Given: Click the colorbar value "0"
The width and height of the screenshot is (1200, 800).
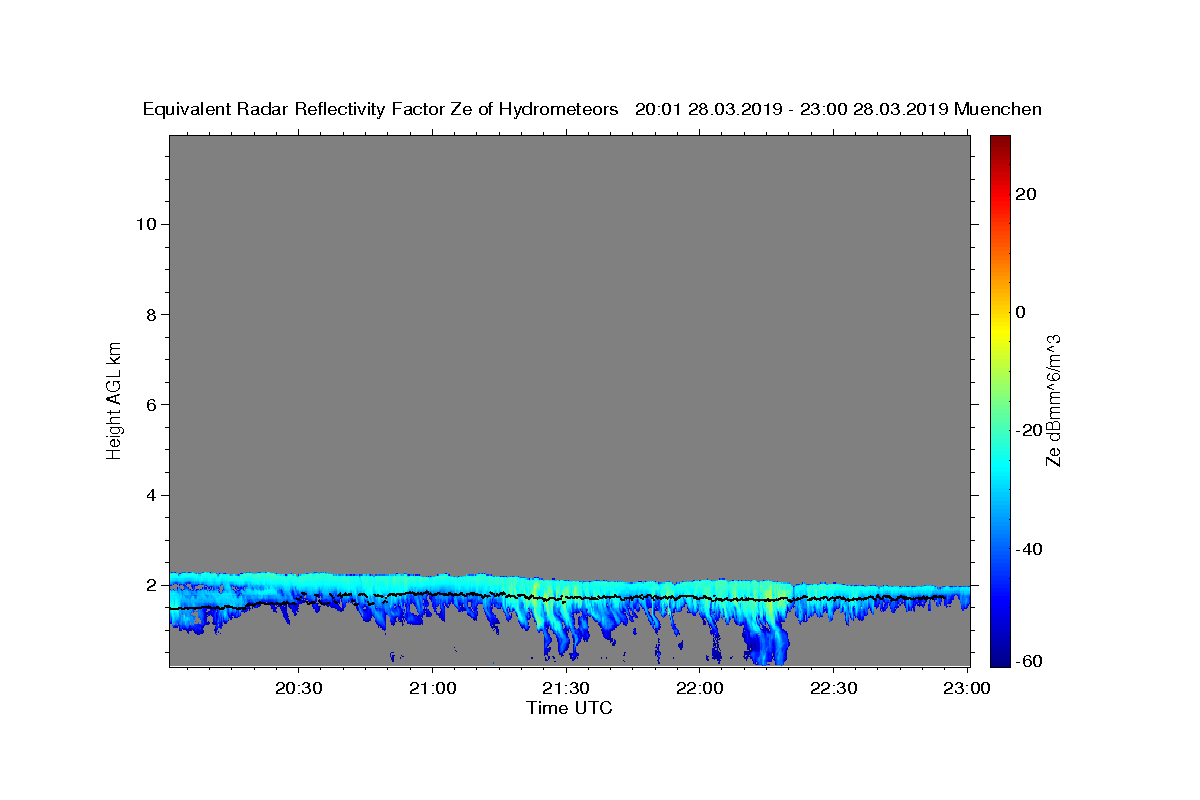Looking at the screenshot, I should coord(1021,312).
